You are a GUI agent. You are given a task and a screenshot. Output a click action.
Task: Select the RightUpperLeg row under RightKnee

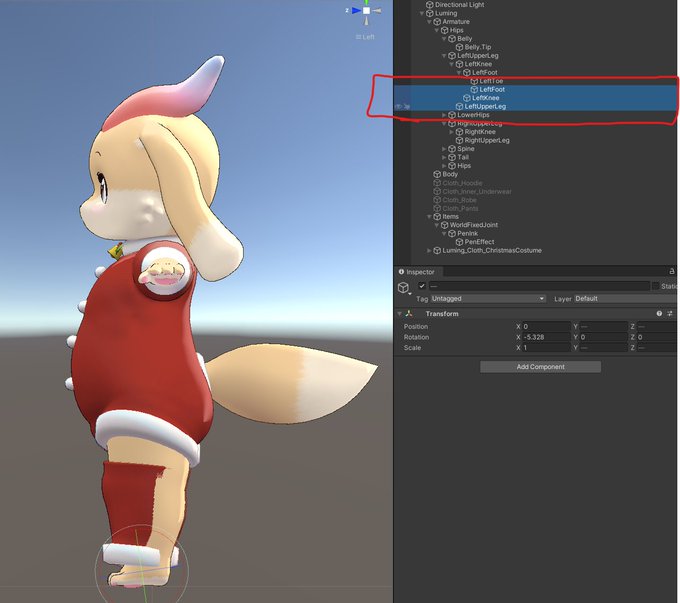coord(535,140)
